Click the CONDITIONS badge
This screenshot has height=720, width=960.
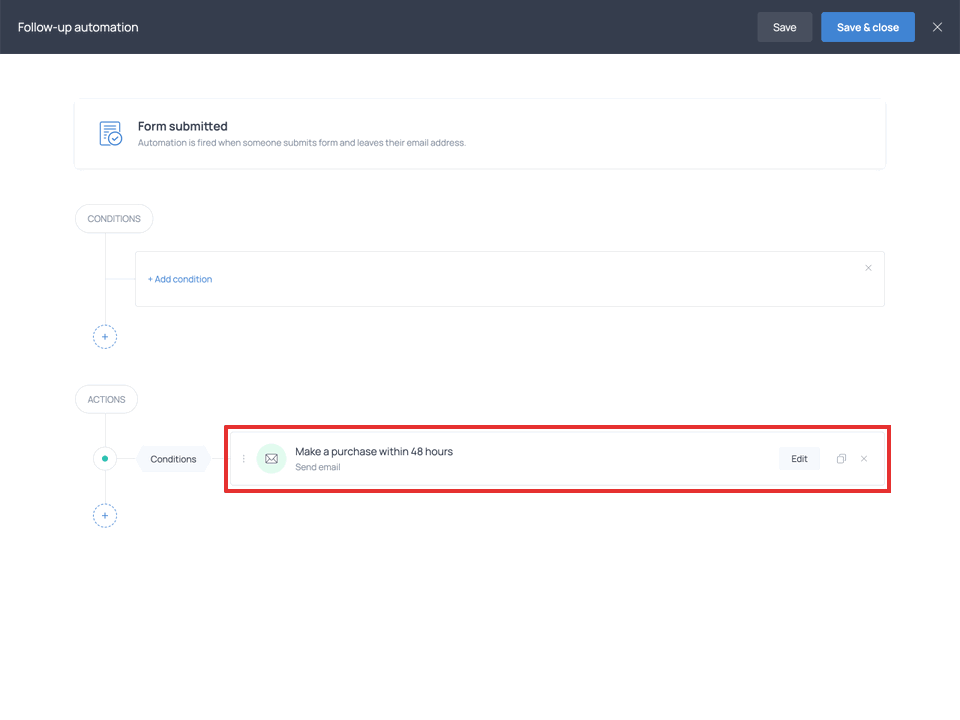[113, 218]
